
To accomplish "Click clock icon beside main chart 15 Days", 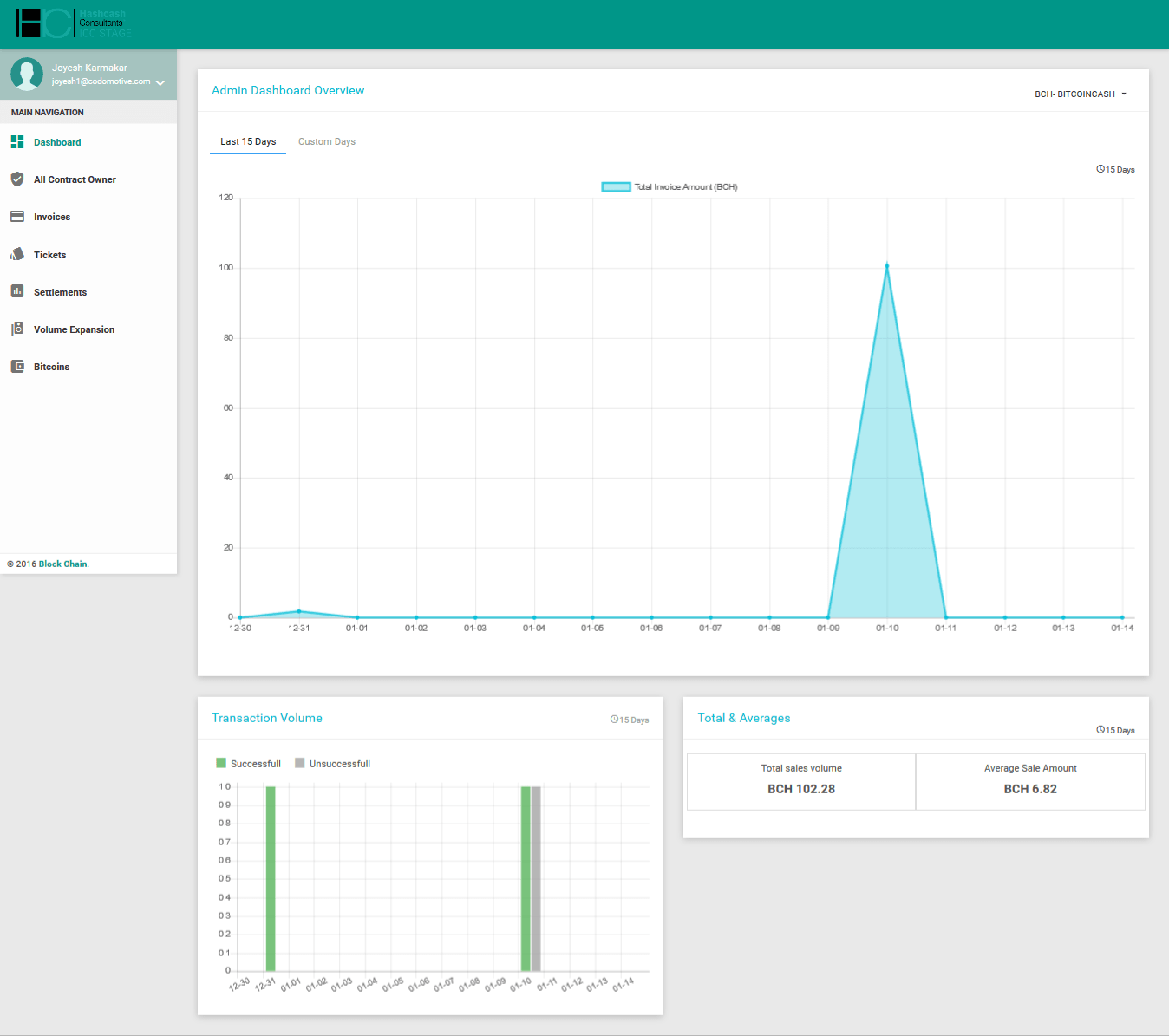I will (x=1100, y=169).
